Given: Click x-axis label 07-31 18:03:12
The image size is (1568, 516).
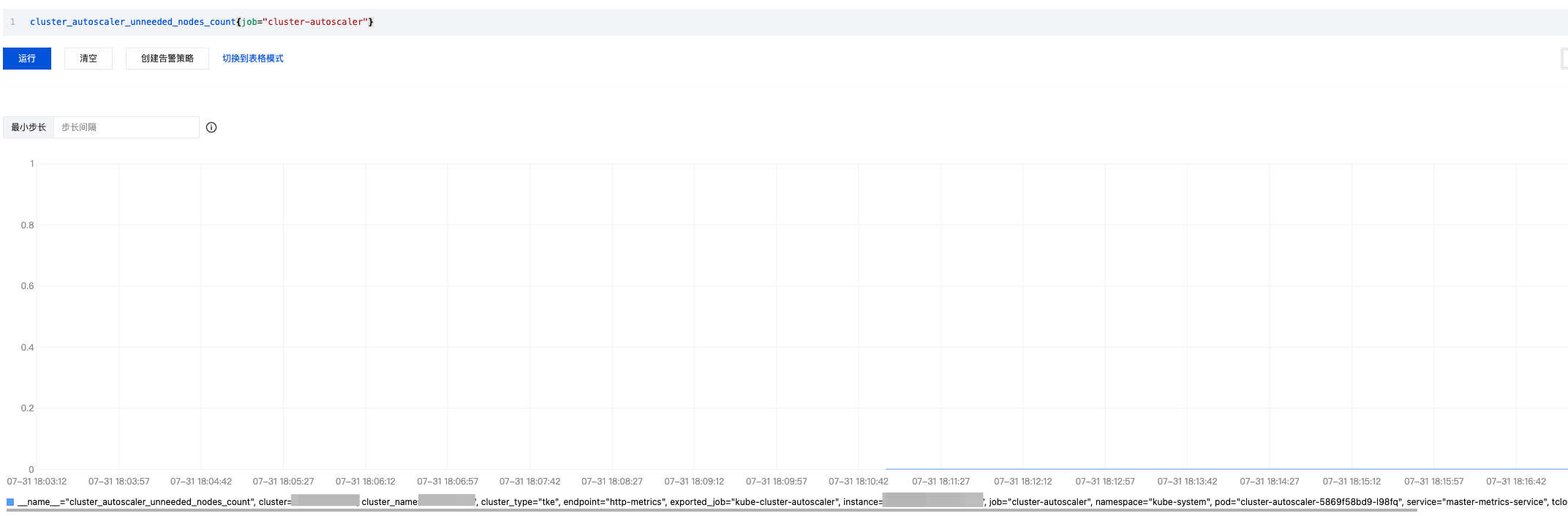Looking at the screenshot, I should [37, 482].
